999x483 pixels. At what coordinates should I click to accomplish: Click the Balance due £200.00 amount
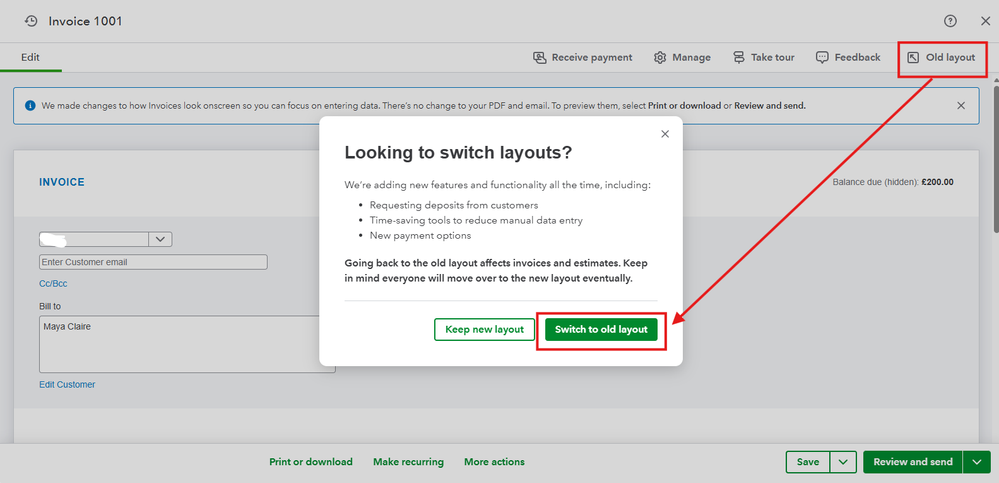point(937,182)
